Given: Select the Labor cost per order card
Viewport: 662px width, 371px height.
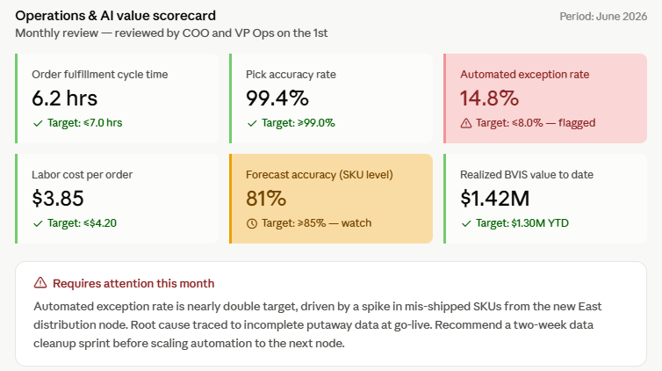Looking at the screenshot, I should point(117,198).
